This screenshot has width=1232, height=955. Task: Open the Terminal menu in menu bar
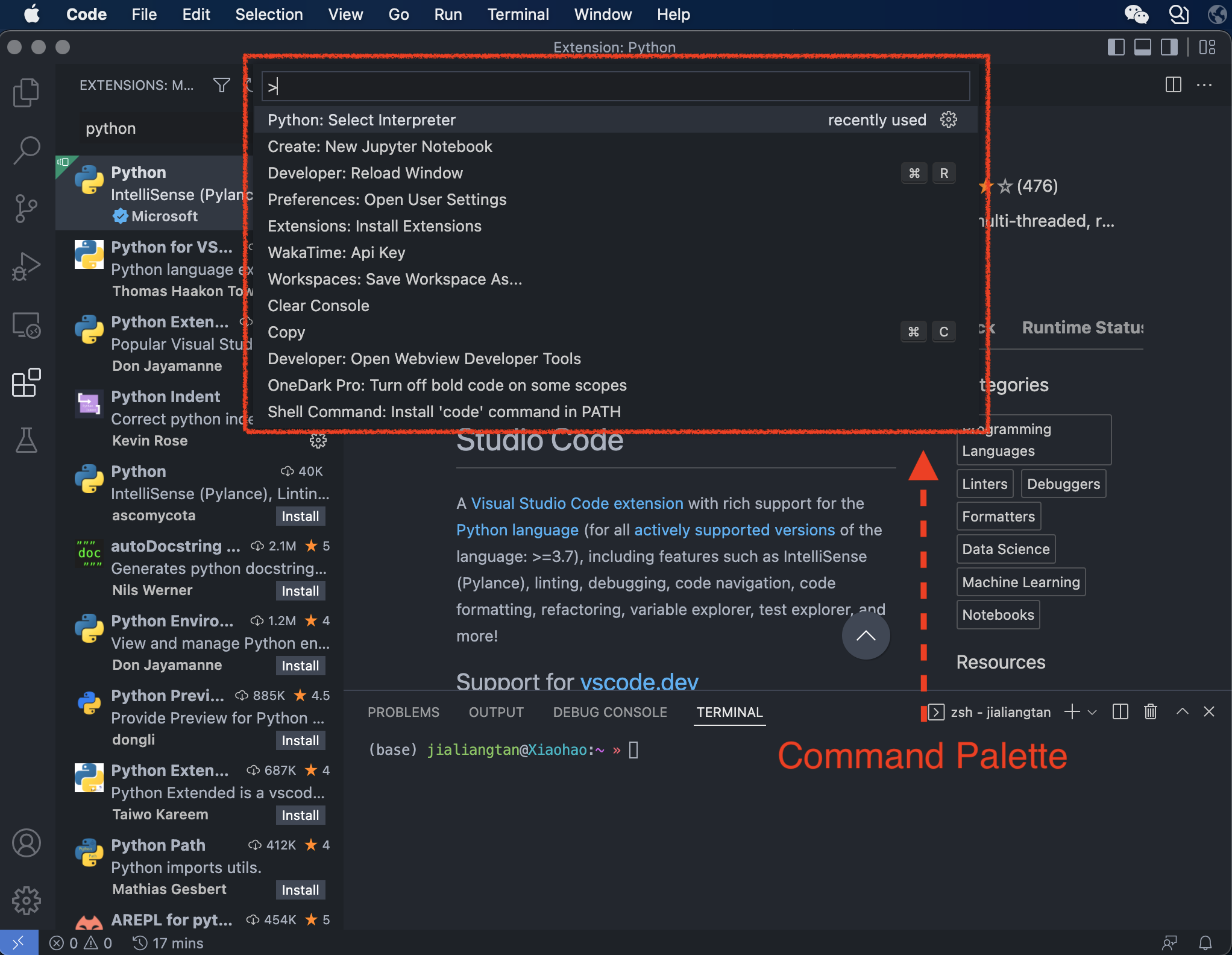pyautogui.click(x=518, y=14)
